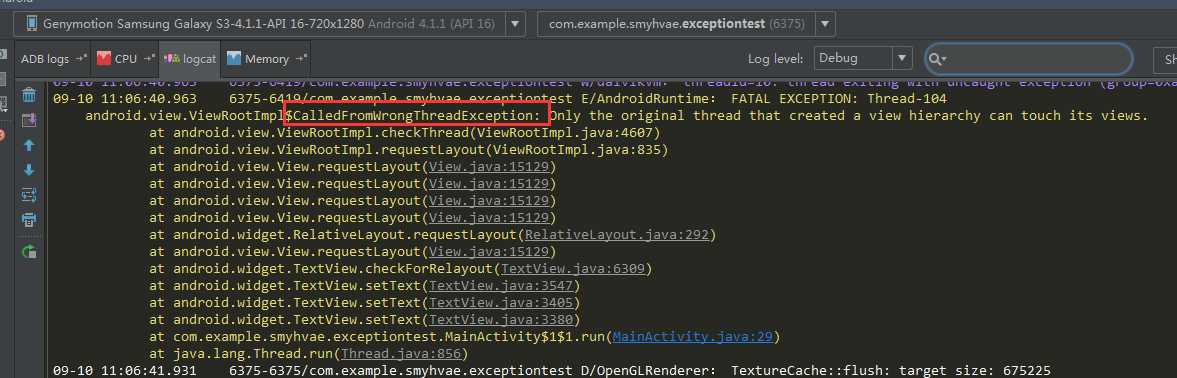The height and width of the screenshot is (378, 1177).
Task: Open the Log level Debug dropdown
Action: point(862,58)
